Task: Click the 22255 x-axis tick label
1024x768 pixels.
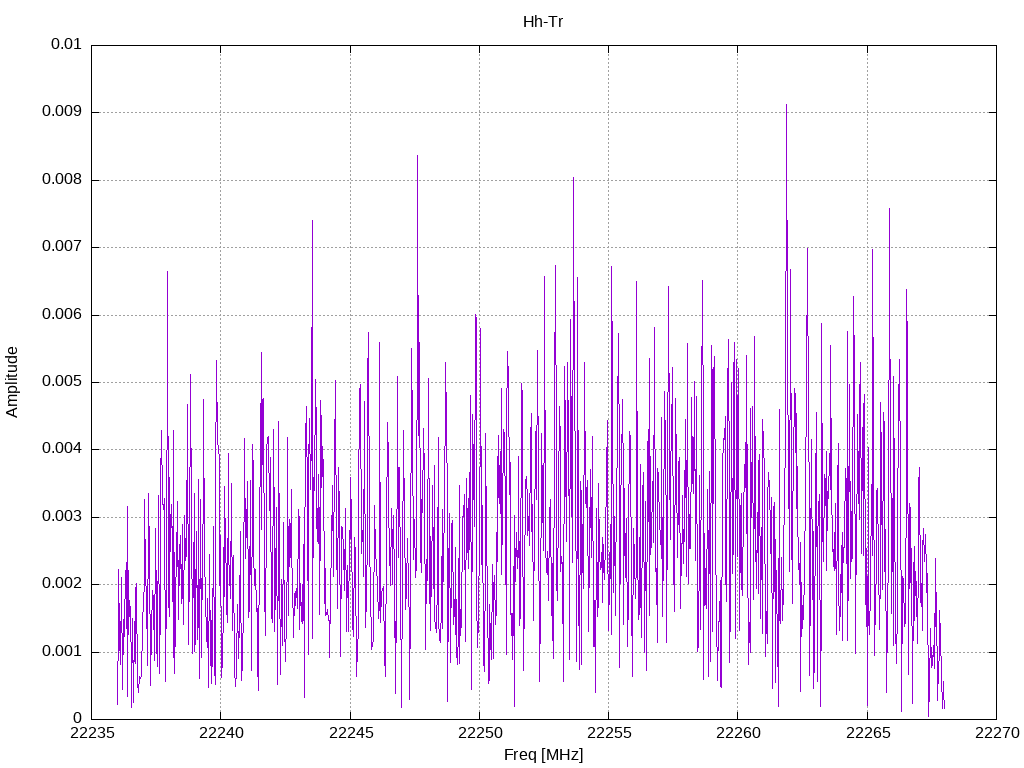Action: pos(609,733)
